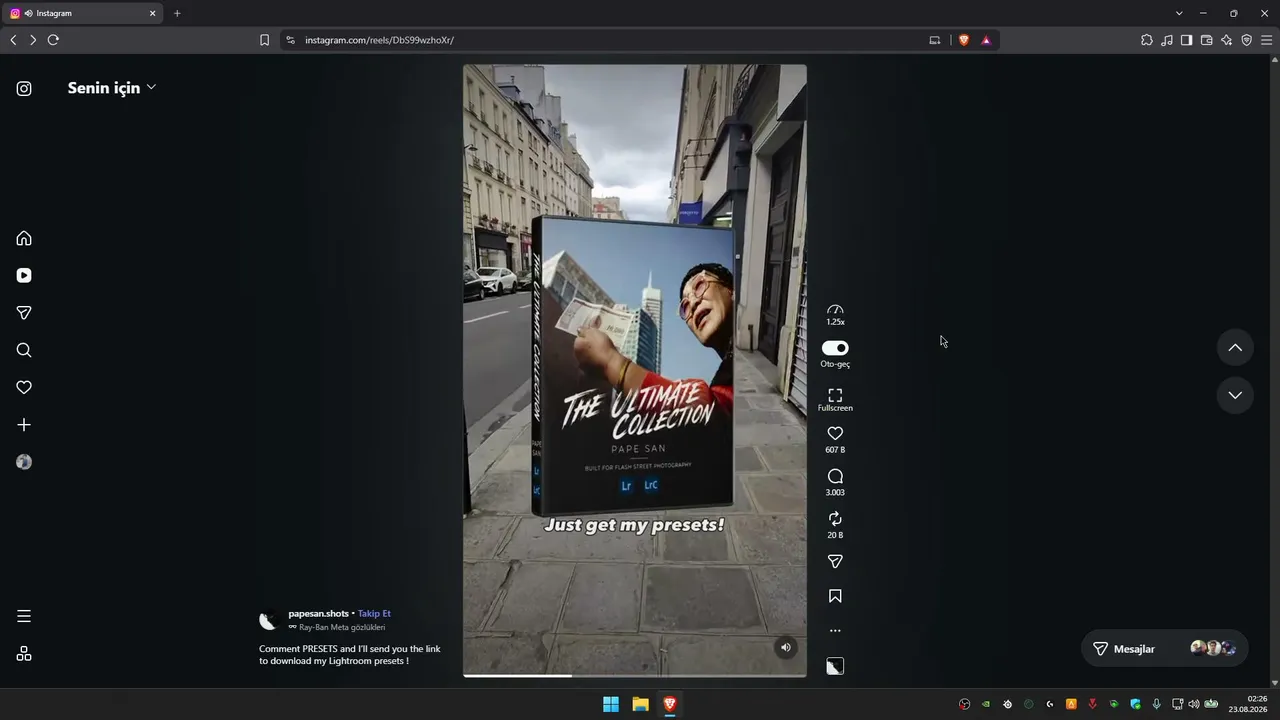Open the tab search dropdown arrow
The width and height of the screenshot is (1280, 720).
tap(1179, 13)
